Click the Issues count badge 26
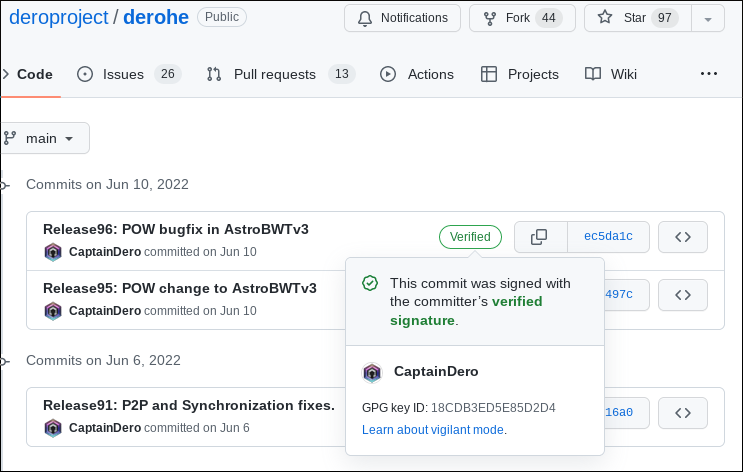The height and width of the screenshot is (472, 743). coord(168,74)
